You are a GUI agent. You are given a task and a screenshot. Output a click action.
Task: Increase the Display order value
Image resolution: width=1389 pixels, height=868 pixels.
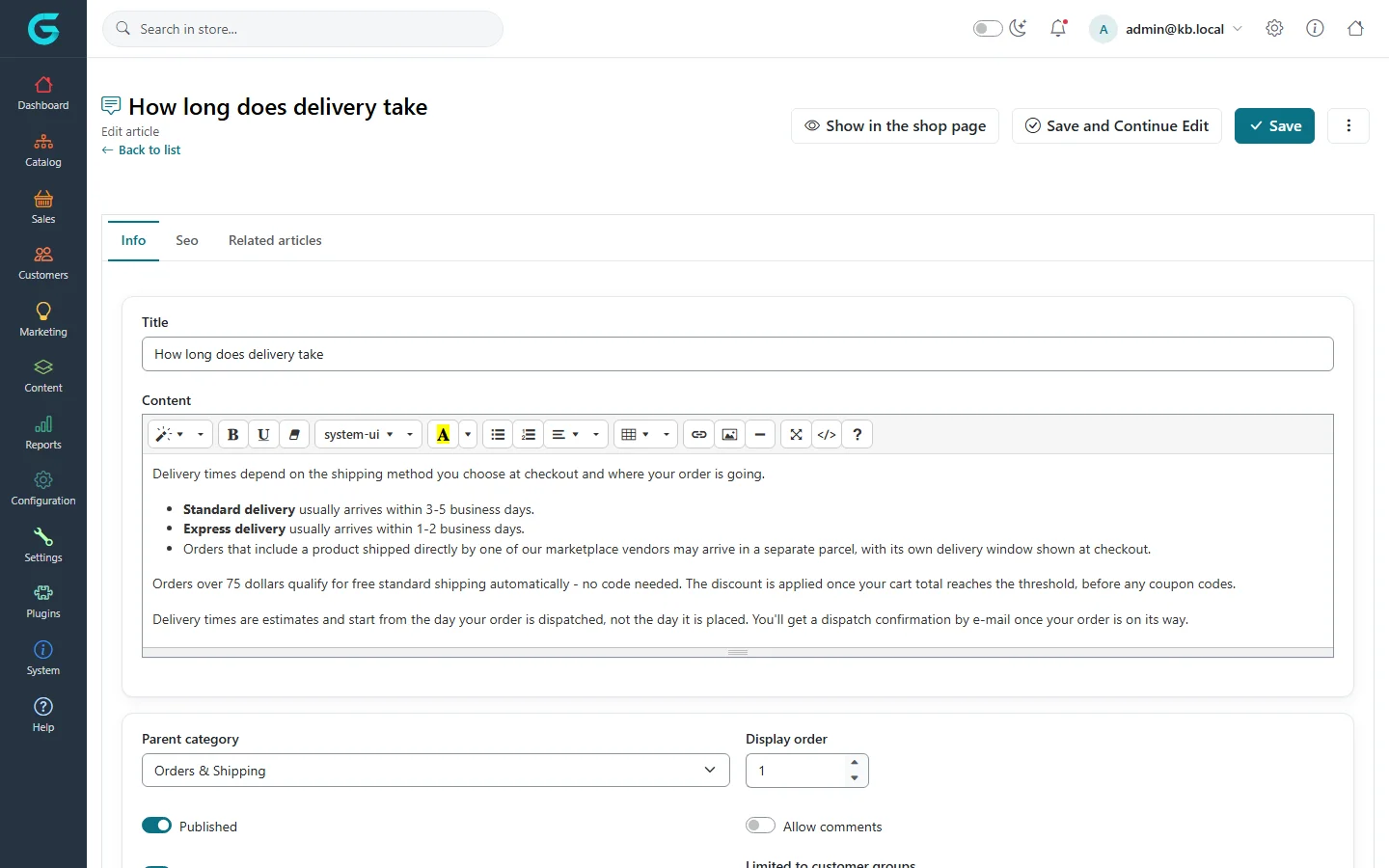(855, 763)
